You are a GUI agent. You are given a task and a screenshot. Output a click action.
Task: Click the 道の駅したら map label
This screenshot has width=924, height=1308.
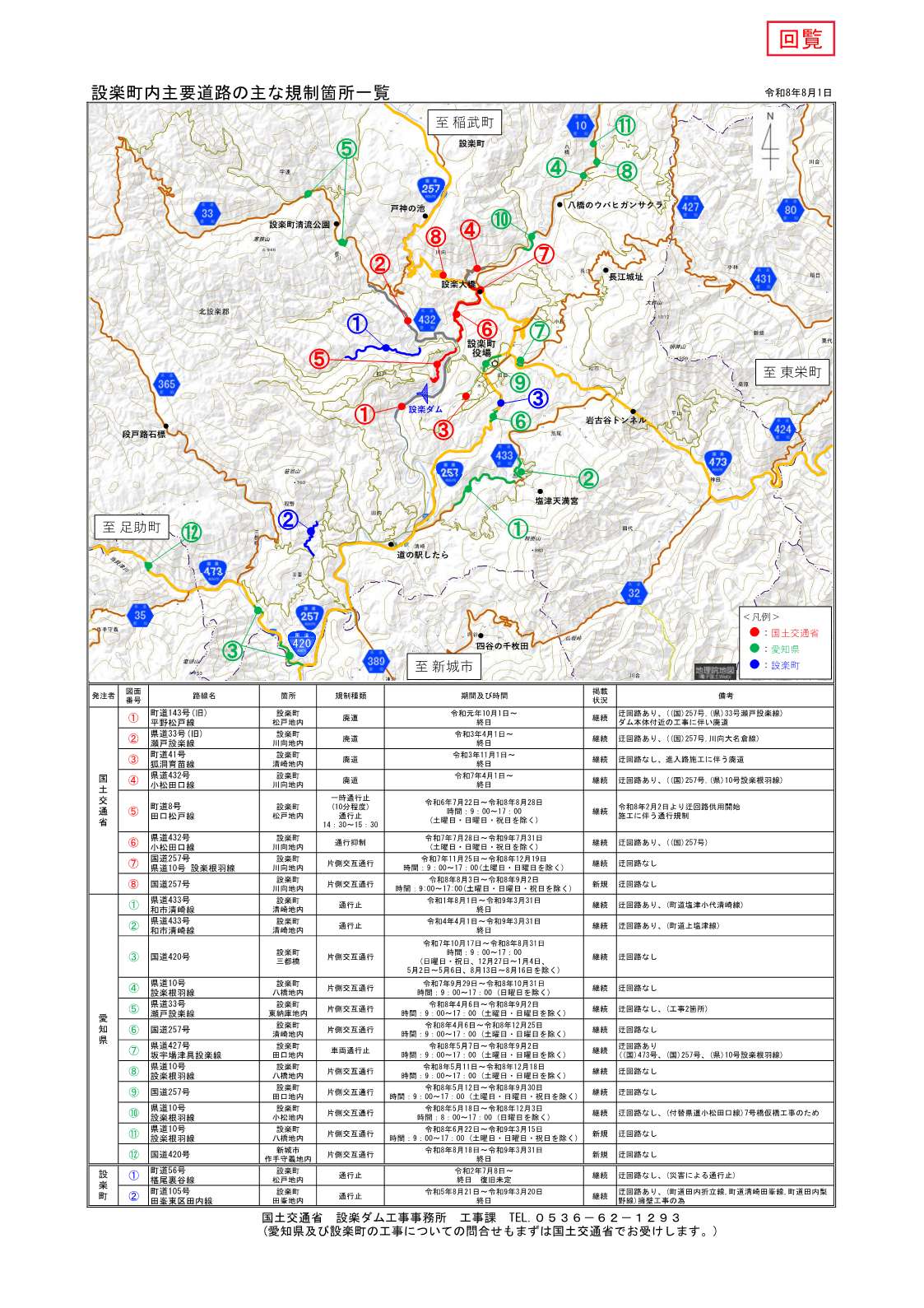423,555
